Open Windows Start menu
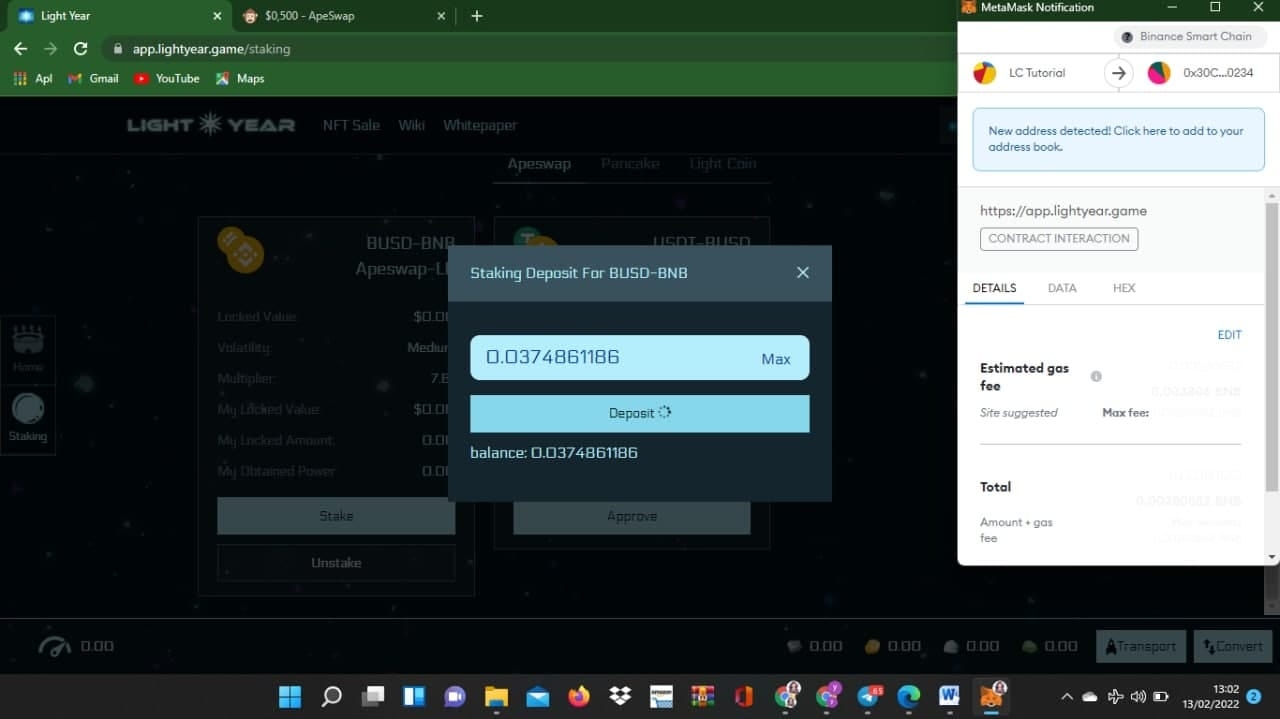The height and width of the screenshot is (719, 1280). (289, 696)
